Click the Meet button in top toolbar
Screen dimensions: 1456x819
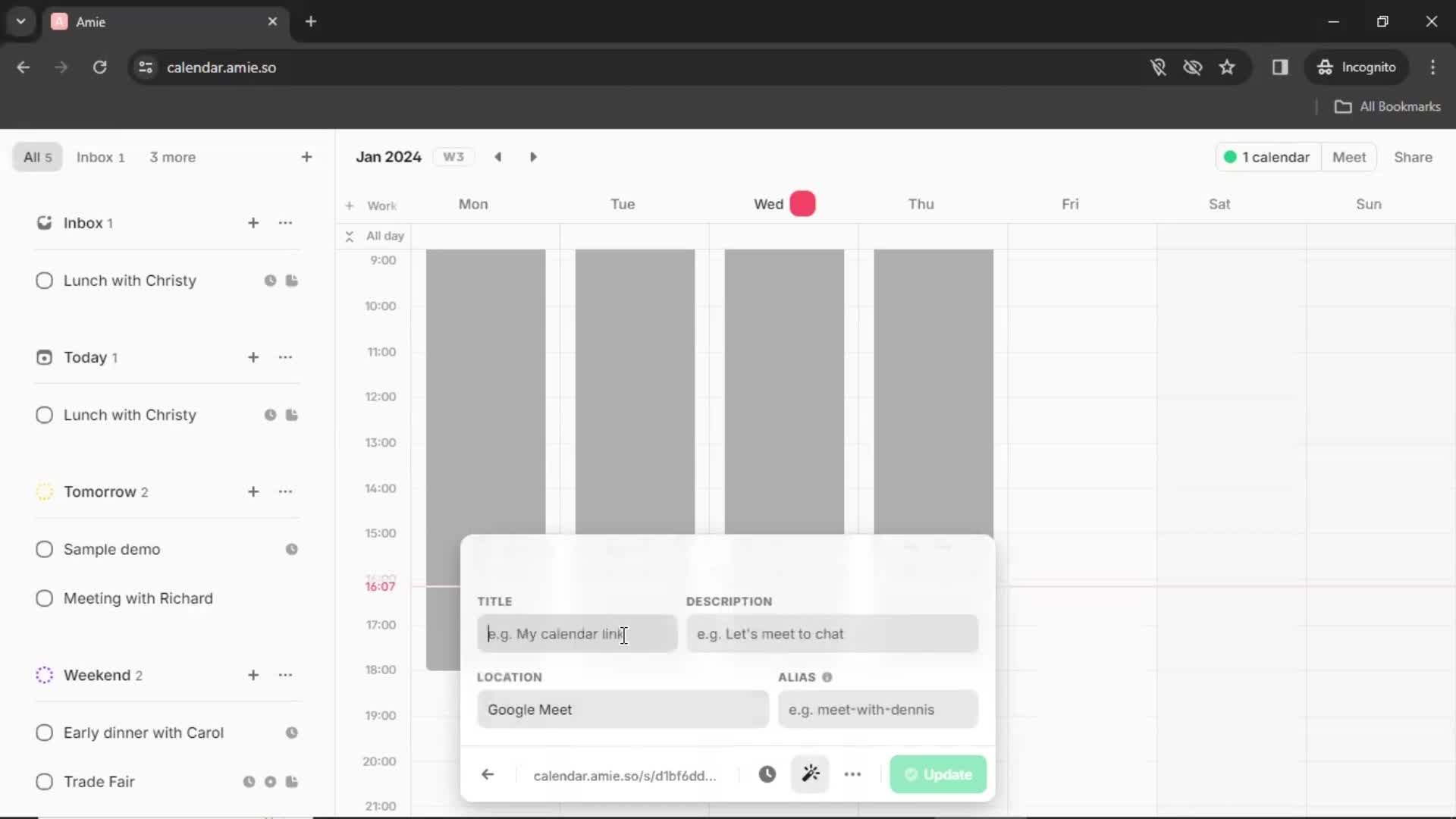pos(1349,157)
